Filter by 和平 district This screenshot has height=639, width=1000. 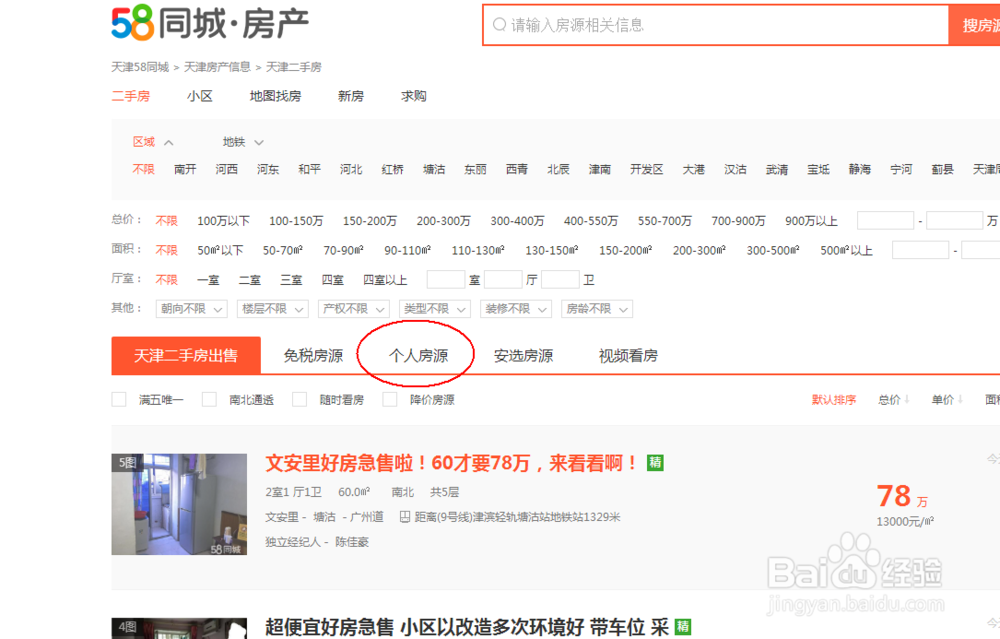[x=309, y=170]
